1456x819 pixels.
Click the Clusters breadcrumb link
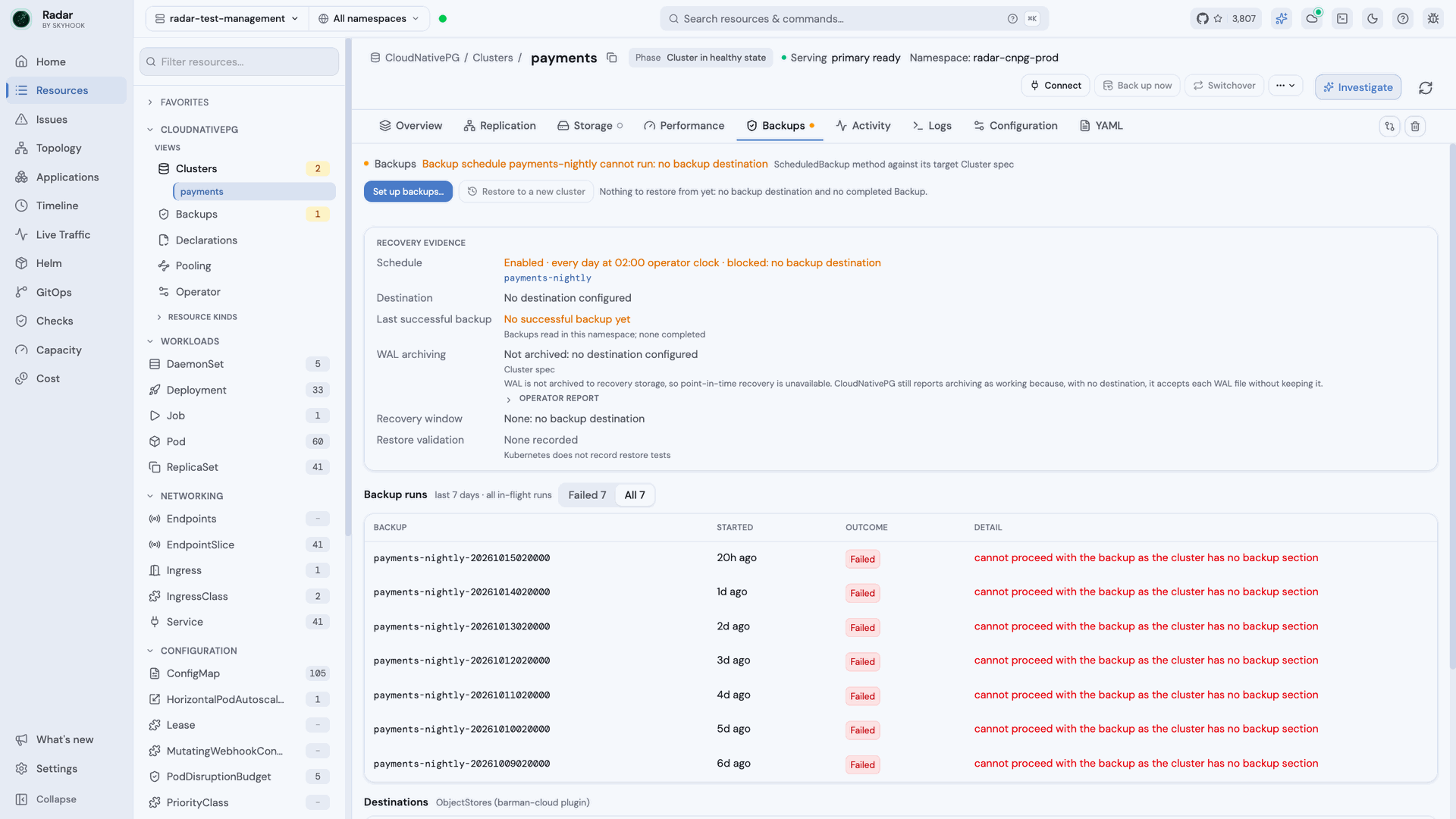click(493, 58)
